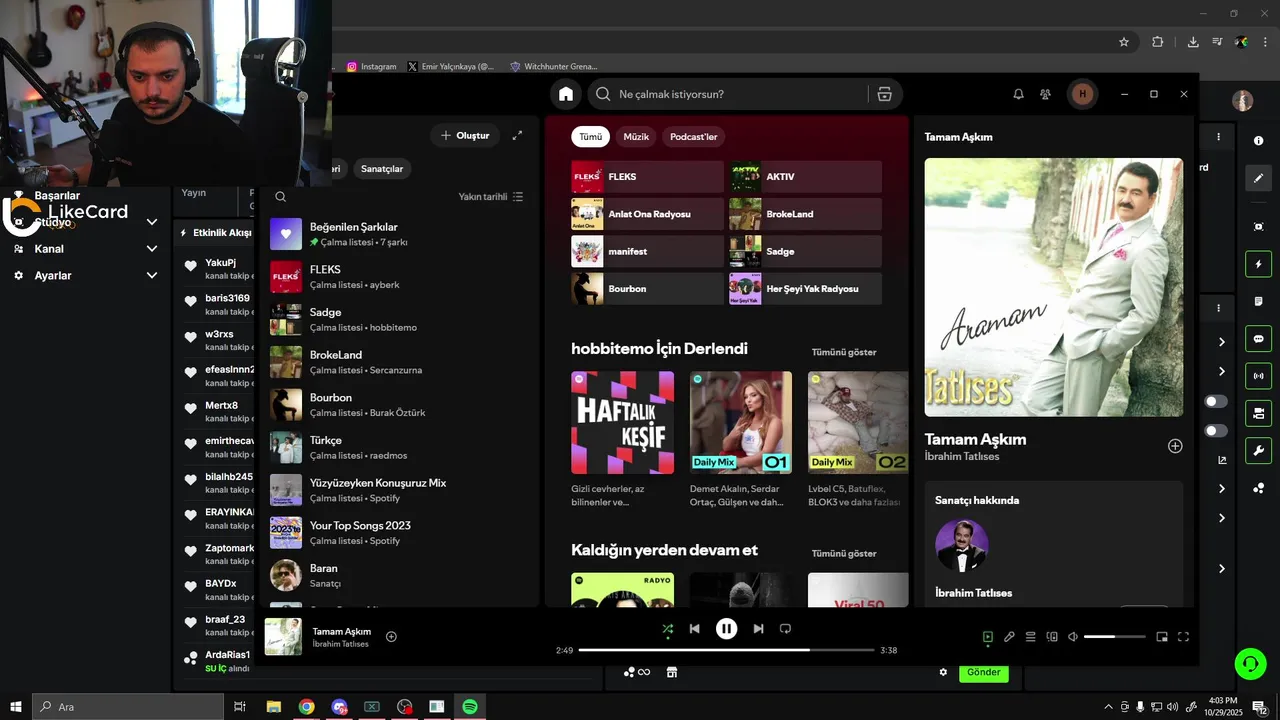Adjust the Spotify volume slider
The image size is (1280, 720).
(x=1114, y=637)
